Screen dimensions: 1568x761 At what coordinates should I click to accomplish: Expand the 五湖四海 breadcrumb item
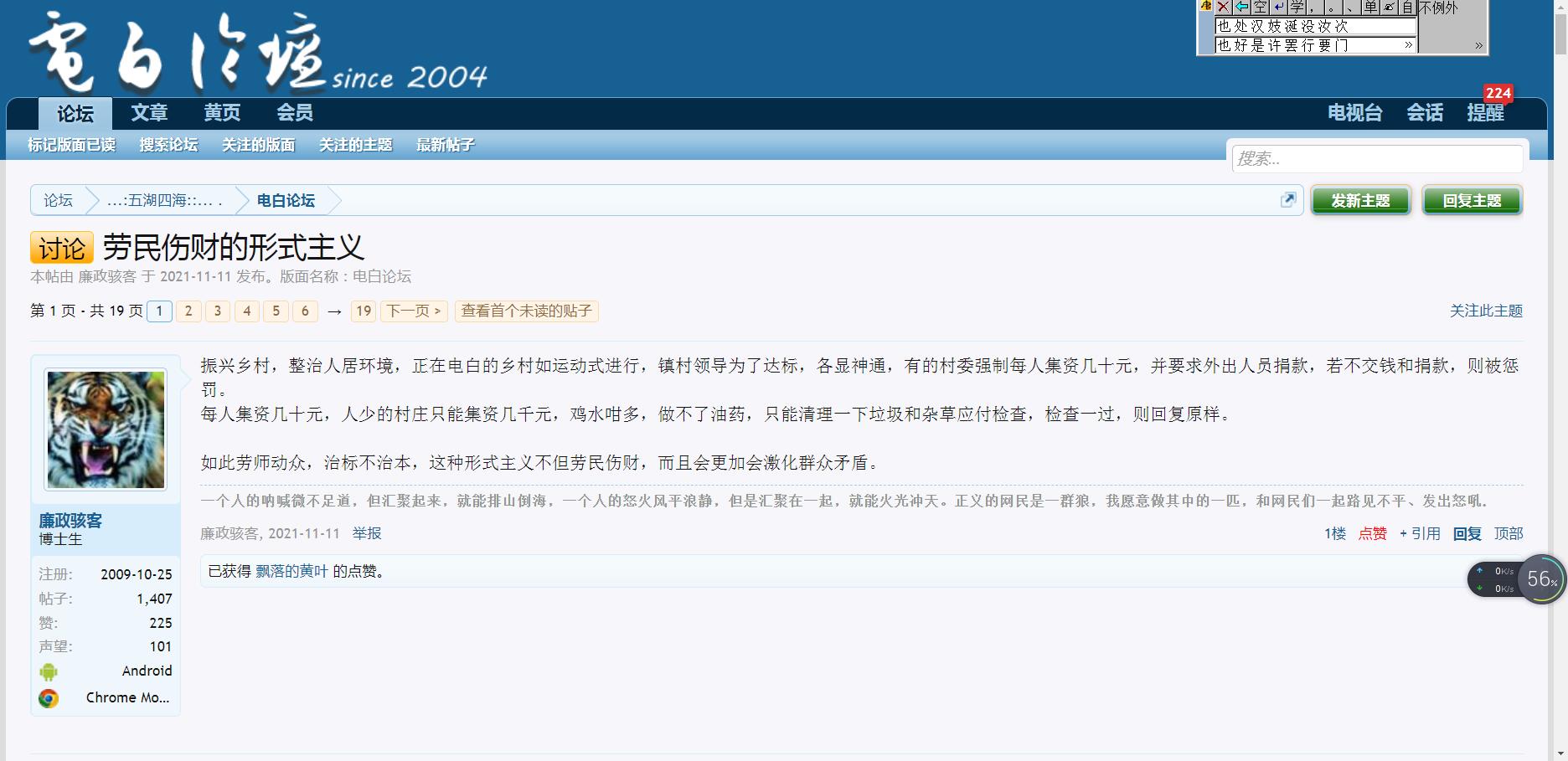click(164, 201)
